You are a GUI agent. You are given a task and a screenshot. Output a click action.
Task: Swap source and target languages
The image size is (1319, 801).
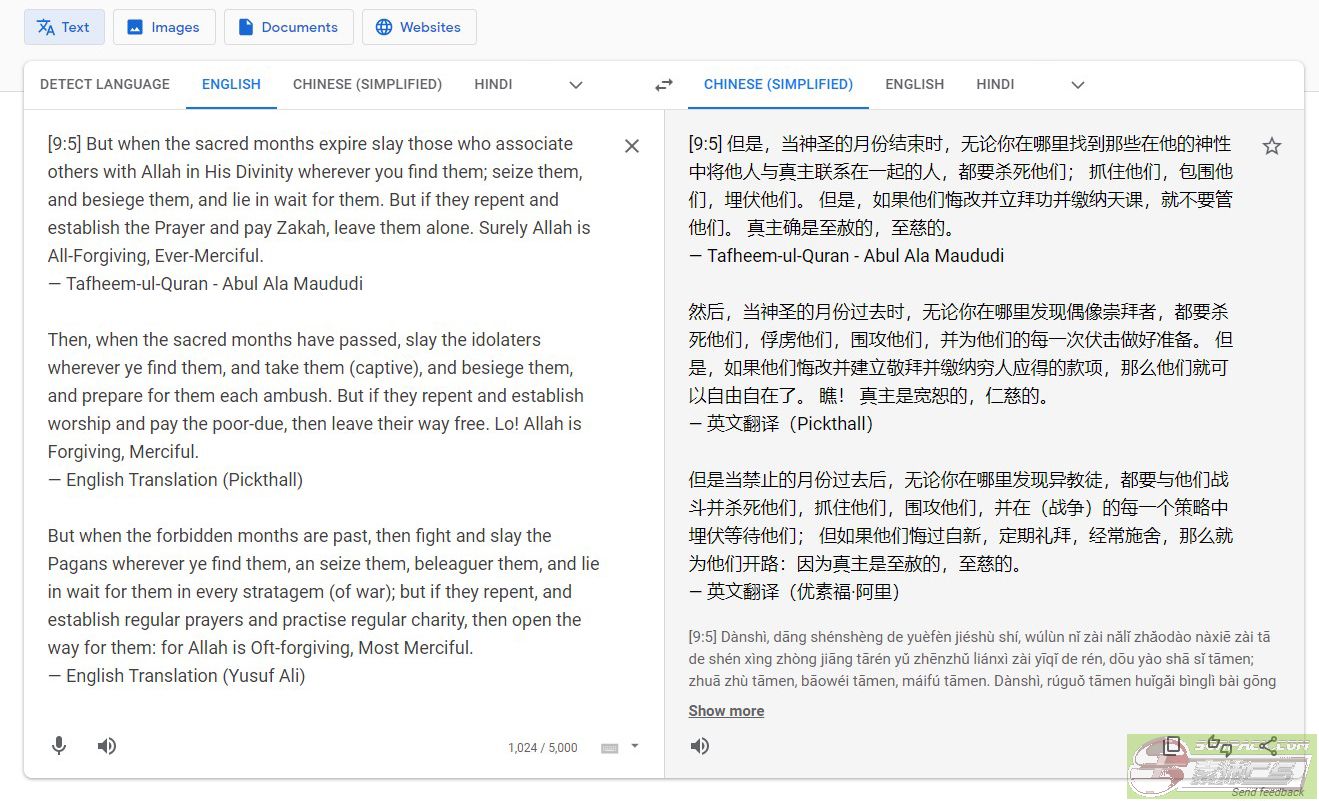(664, 85)
